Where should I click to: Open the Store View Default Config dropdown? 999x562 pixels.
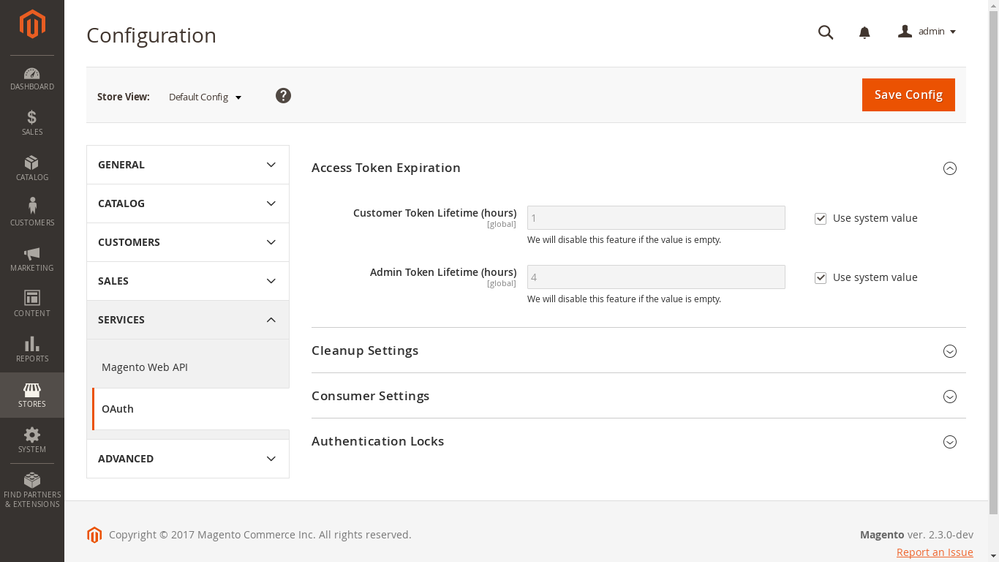coord(205,97)
